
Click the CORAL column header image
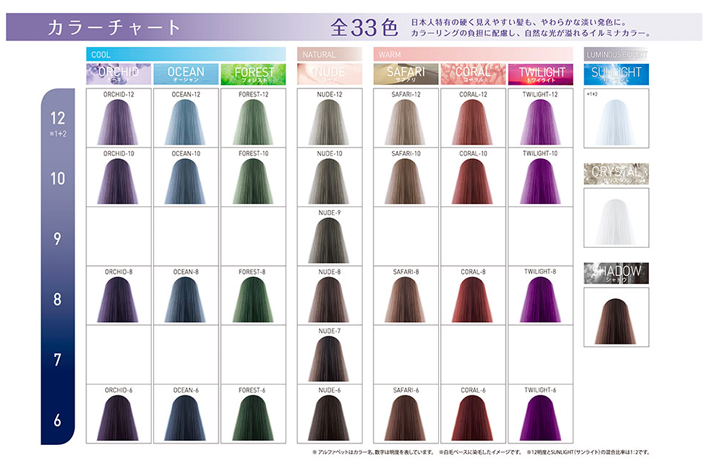[473, 74]
